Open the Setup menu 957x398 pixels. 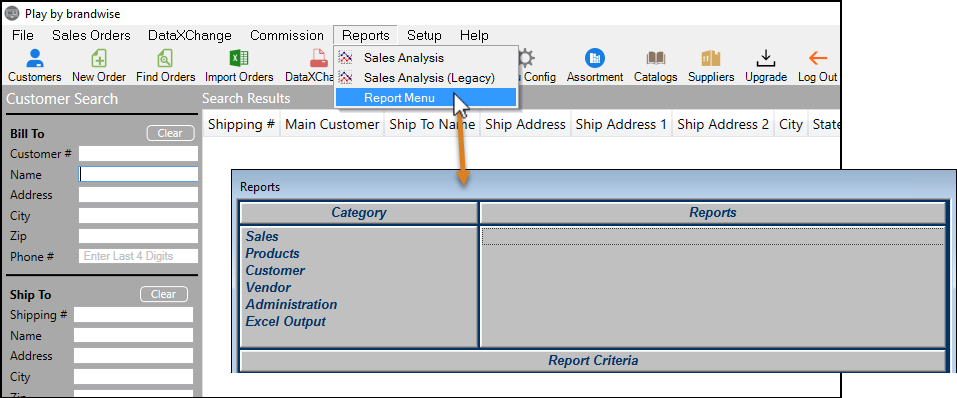(424, 35)
